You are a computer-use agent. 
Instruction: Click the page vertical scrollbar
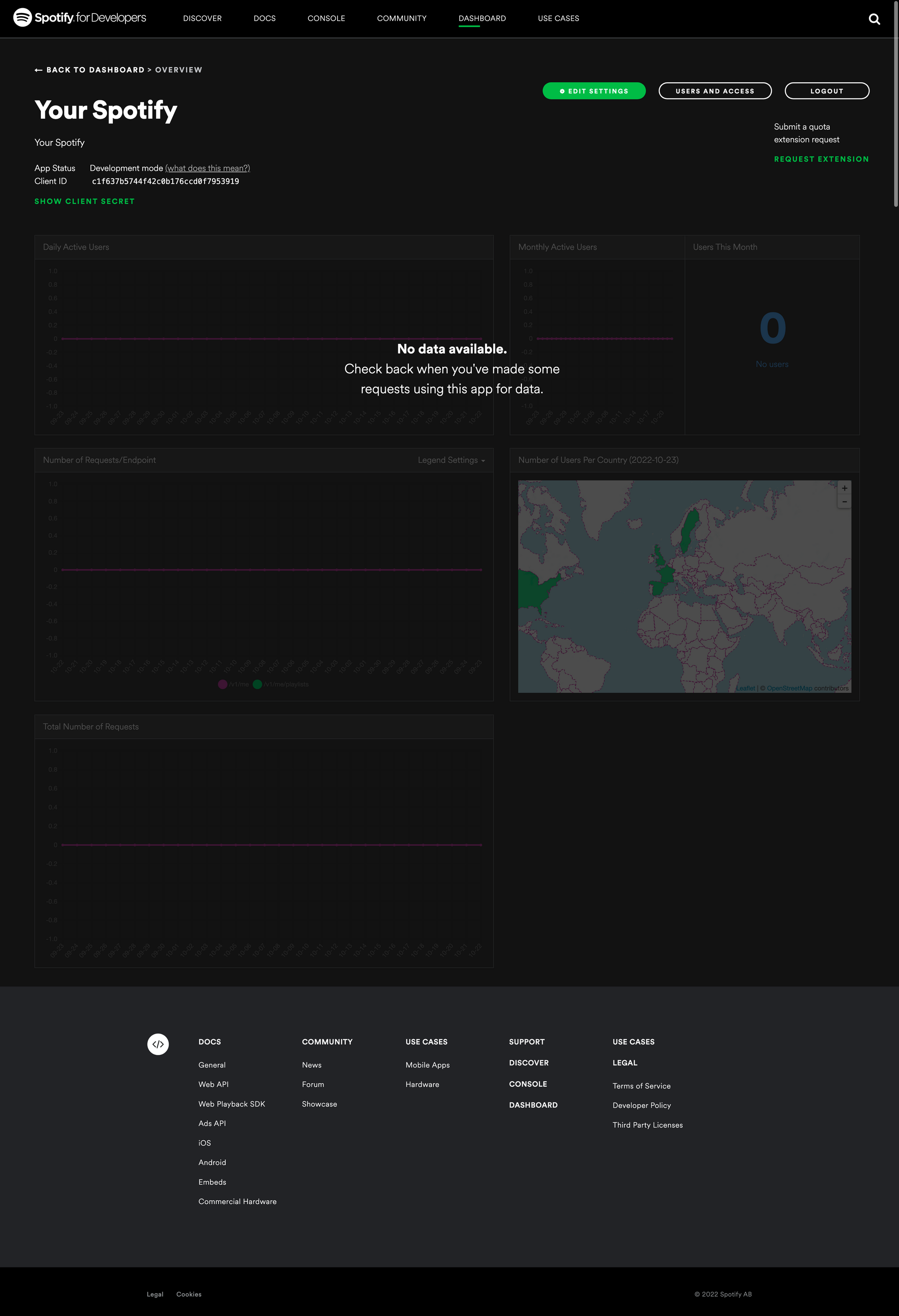[x=895, y=103]
